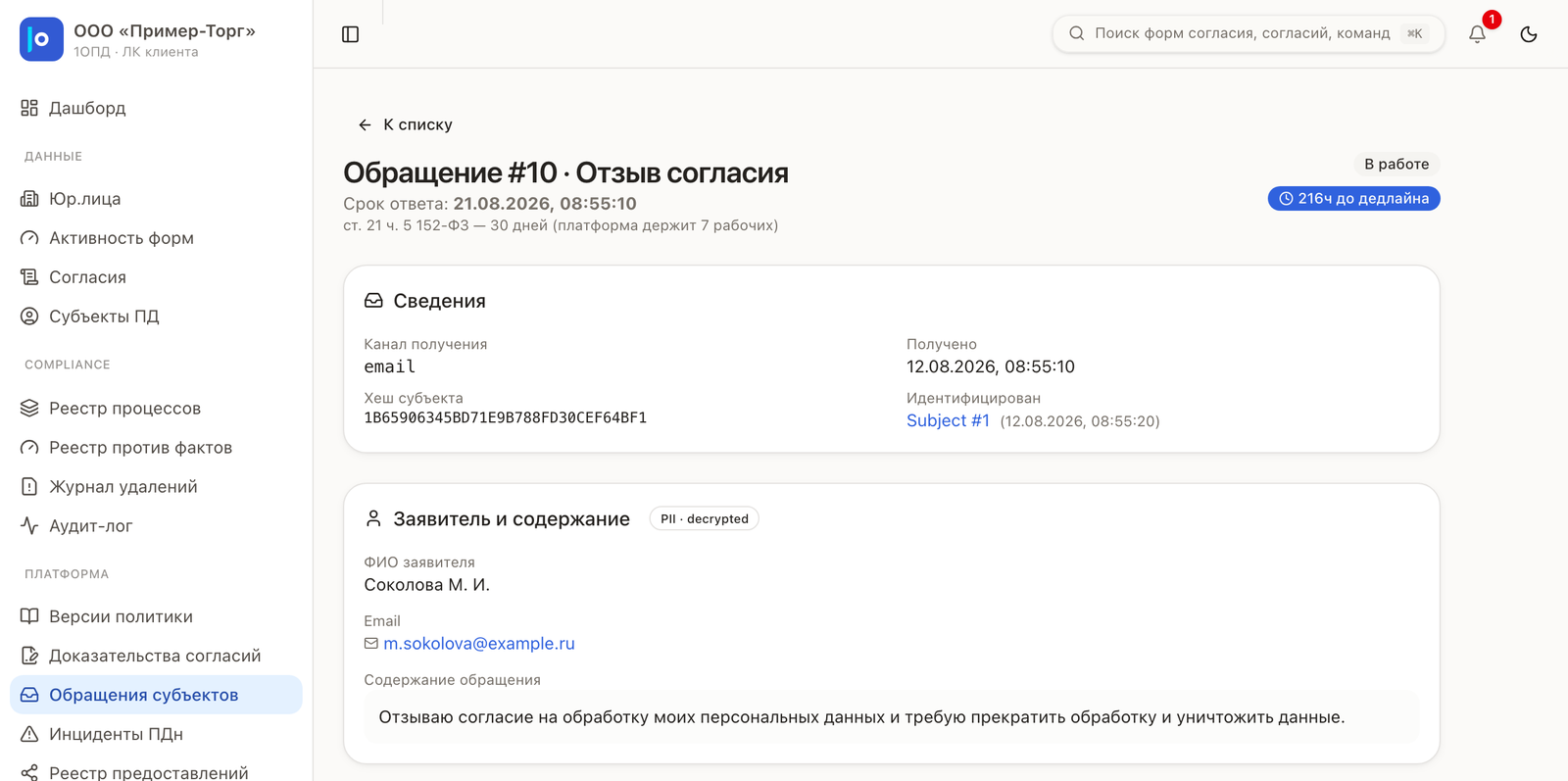The width and height of the screenshot is (1568, 781).
Task: Open Дашборд menu item
Action: click(156, 108)
